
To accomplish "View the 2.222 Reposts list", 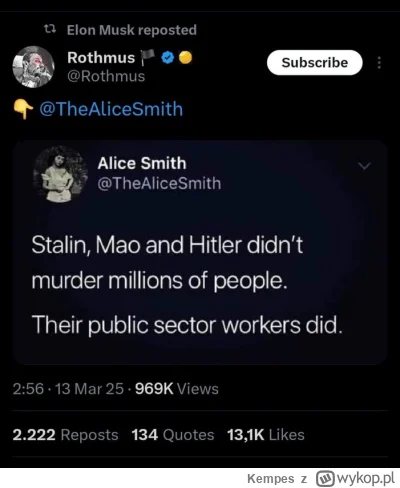I will coord(65,435).
